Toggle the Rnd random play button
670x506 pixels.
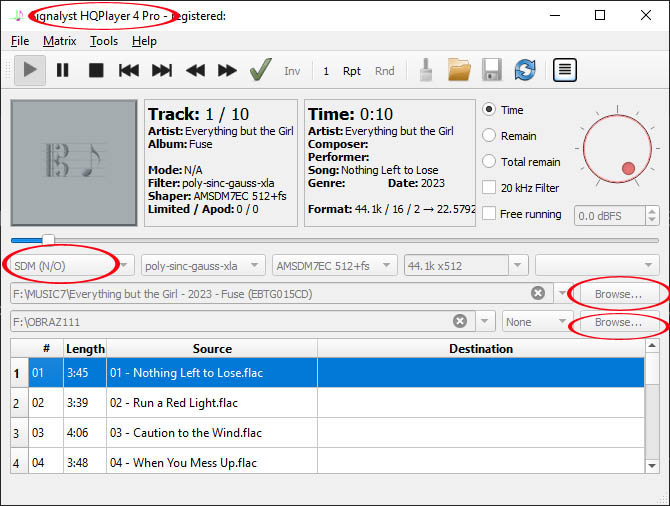click(385, 71)
